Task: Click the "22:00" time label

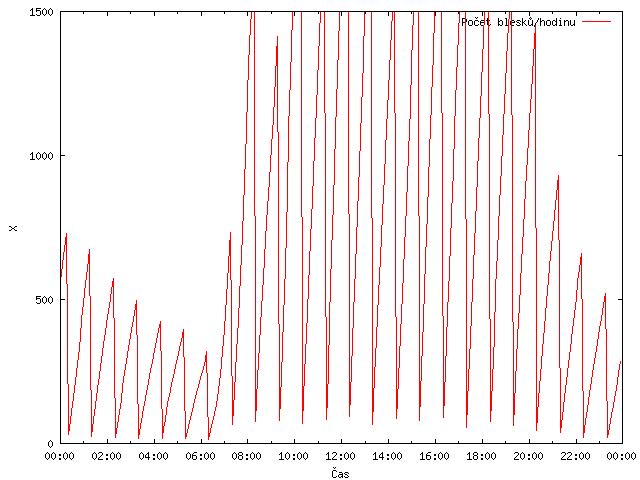Action: [576, 456]
